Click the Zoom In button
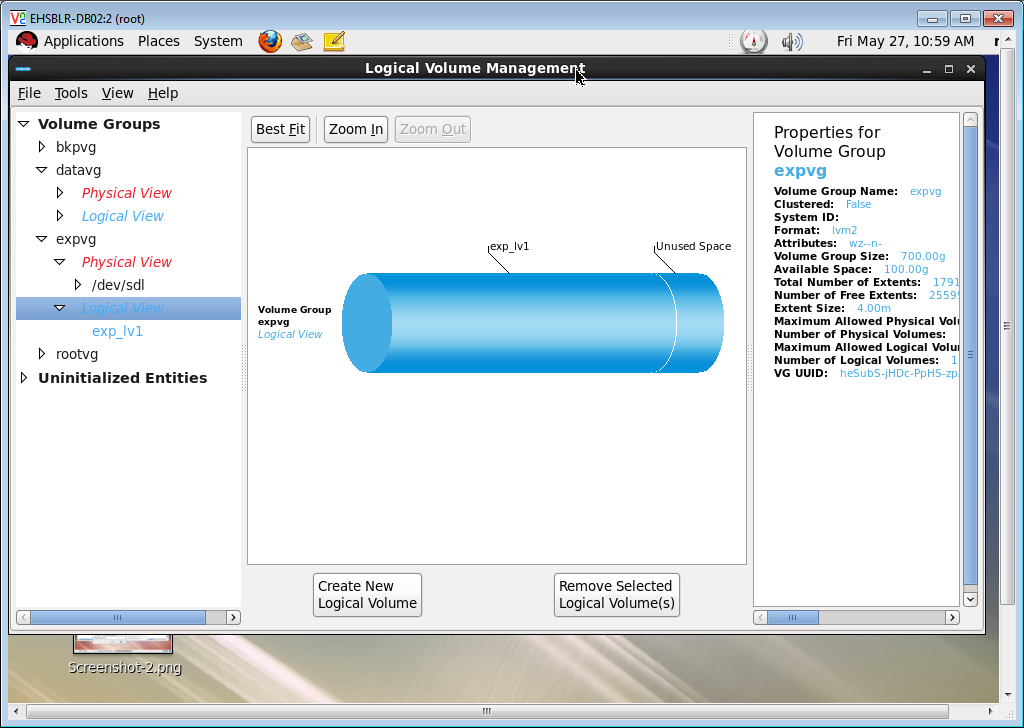This screenshot has width=1024, height=728. point(355,128)
